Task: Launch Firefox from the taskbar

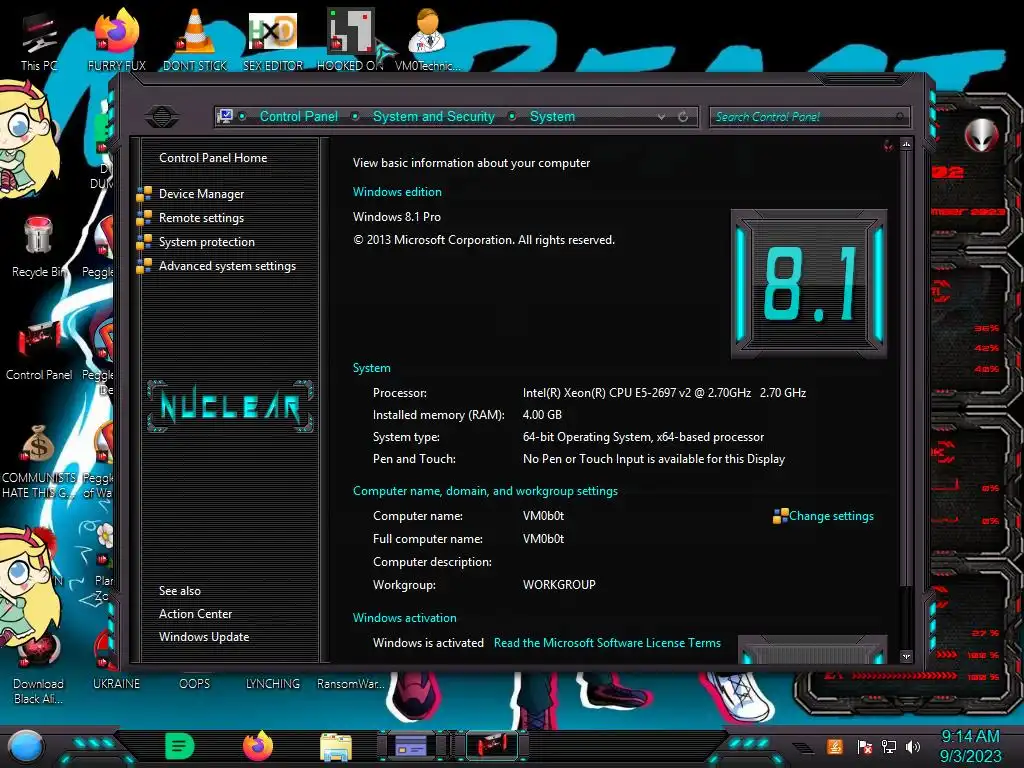Action: (x=258, y=746)
